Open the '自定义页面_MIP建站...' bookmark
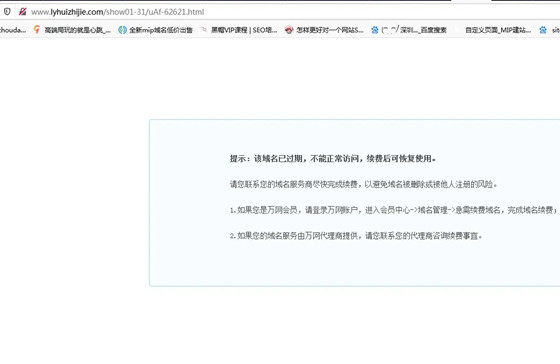Viewport: 560px width, 364px height. [x=498, y=30]
